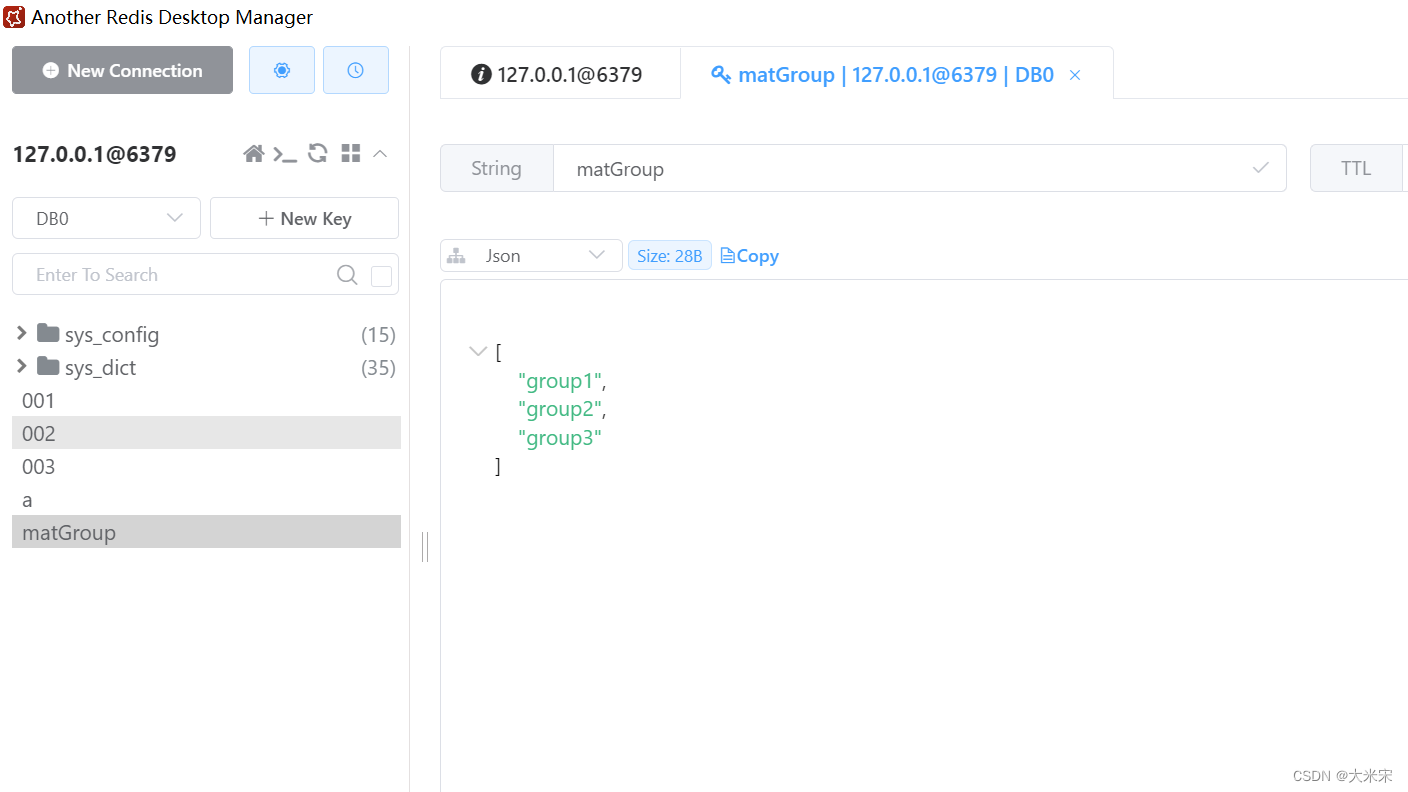The width and height of the screenshot is (1408, 792).
Task: Copy the key value
Action: click(x=750, y=256)
